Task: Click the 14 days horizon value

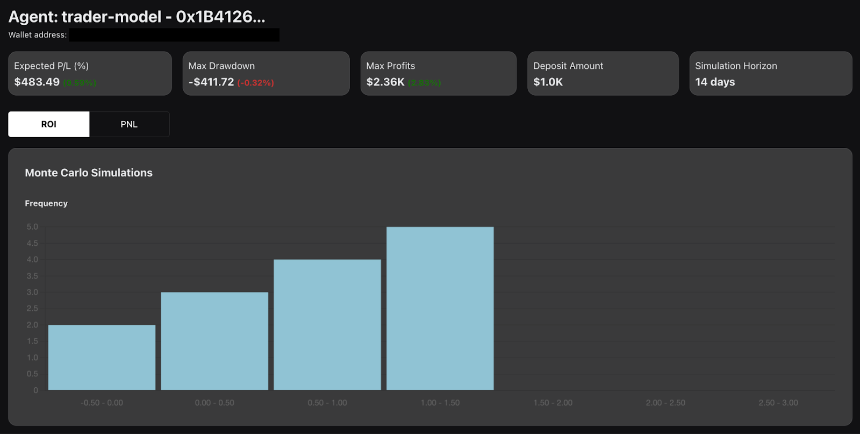Action: point(715,82)
